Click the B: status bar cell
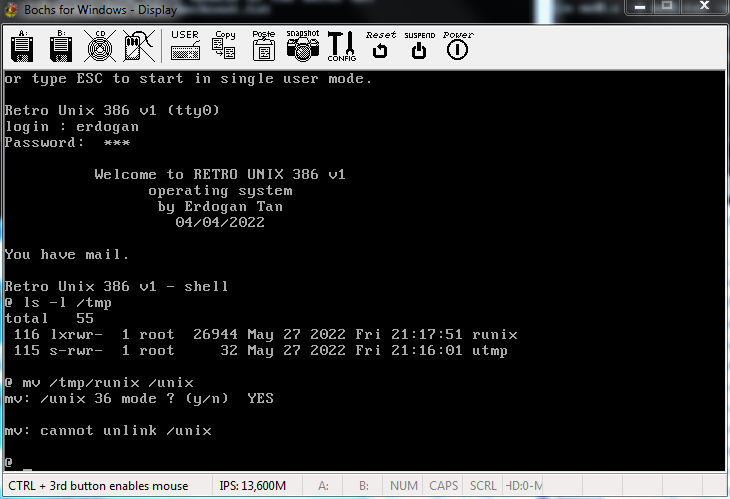The image size is (730, 499). [x=363, y=486]
